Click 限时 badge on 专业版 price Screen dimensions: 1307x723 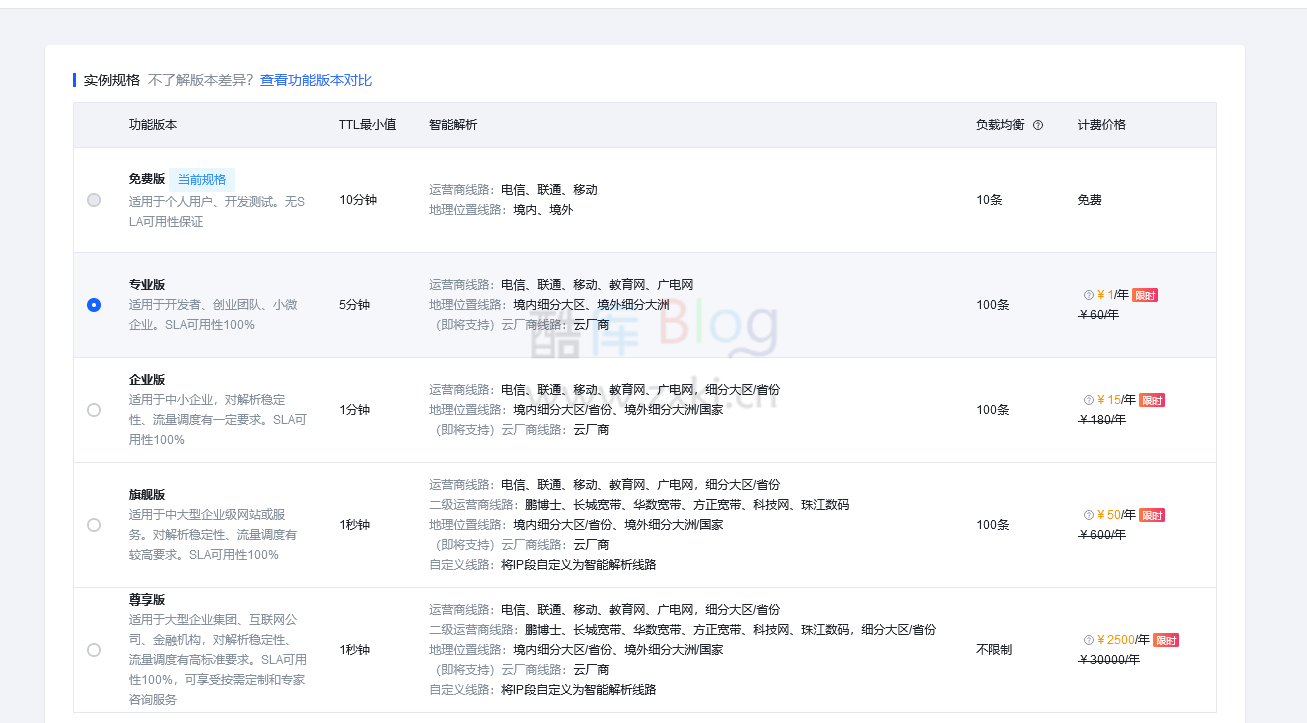pyautogui.click(x=1145, y=296)
